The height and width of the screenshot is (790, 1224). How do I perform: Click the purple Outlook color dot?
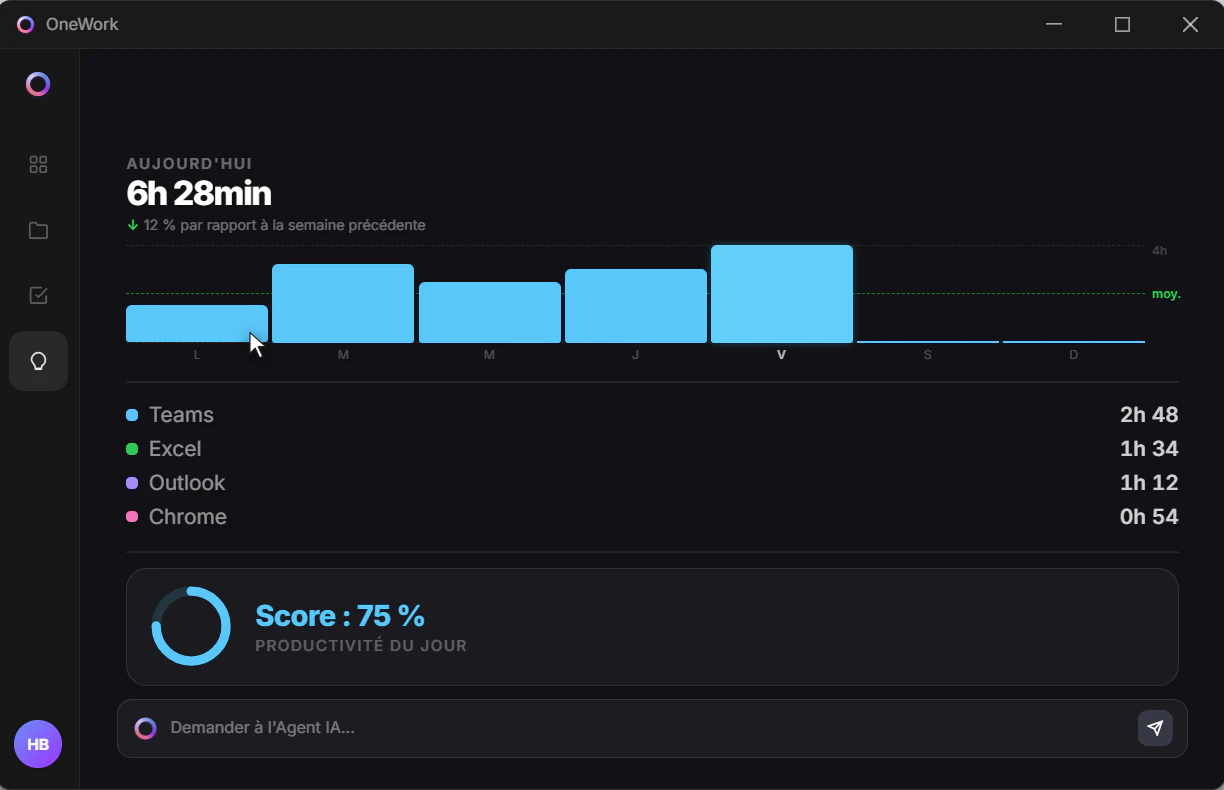[132, 483]
